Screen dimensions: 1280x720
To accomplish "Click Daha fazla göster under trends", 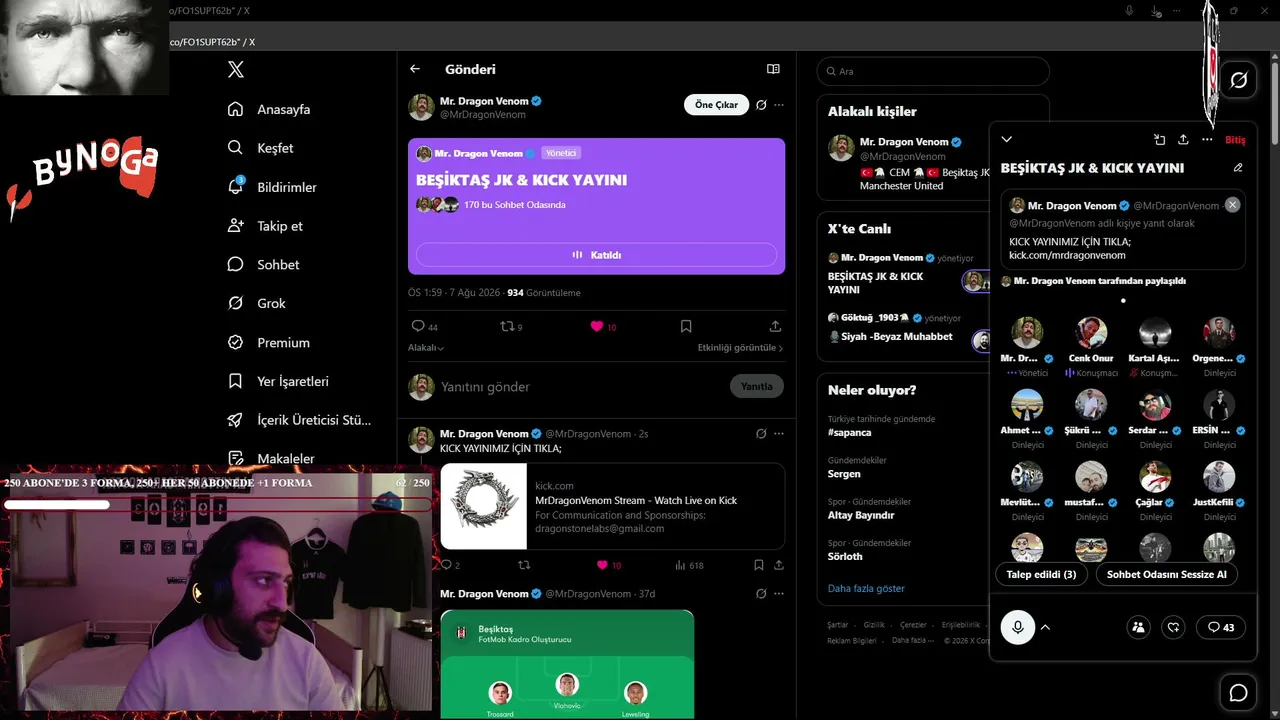I will [x=866, y=588].
